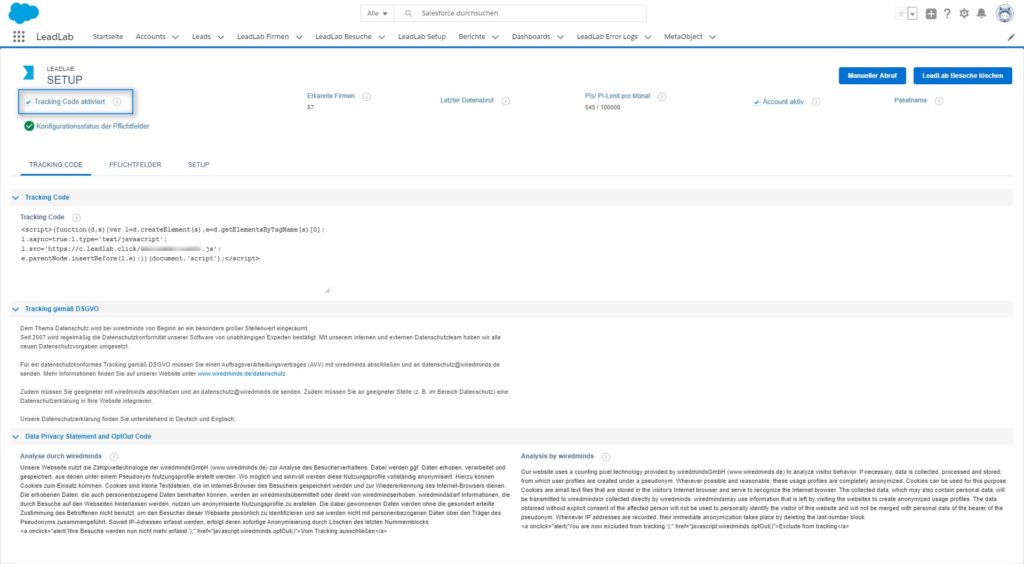Show info next to Tracking Code field label

pyautogui.click(x=76, y=217)
